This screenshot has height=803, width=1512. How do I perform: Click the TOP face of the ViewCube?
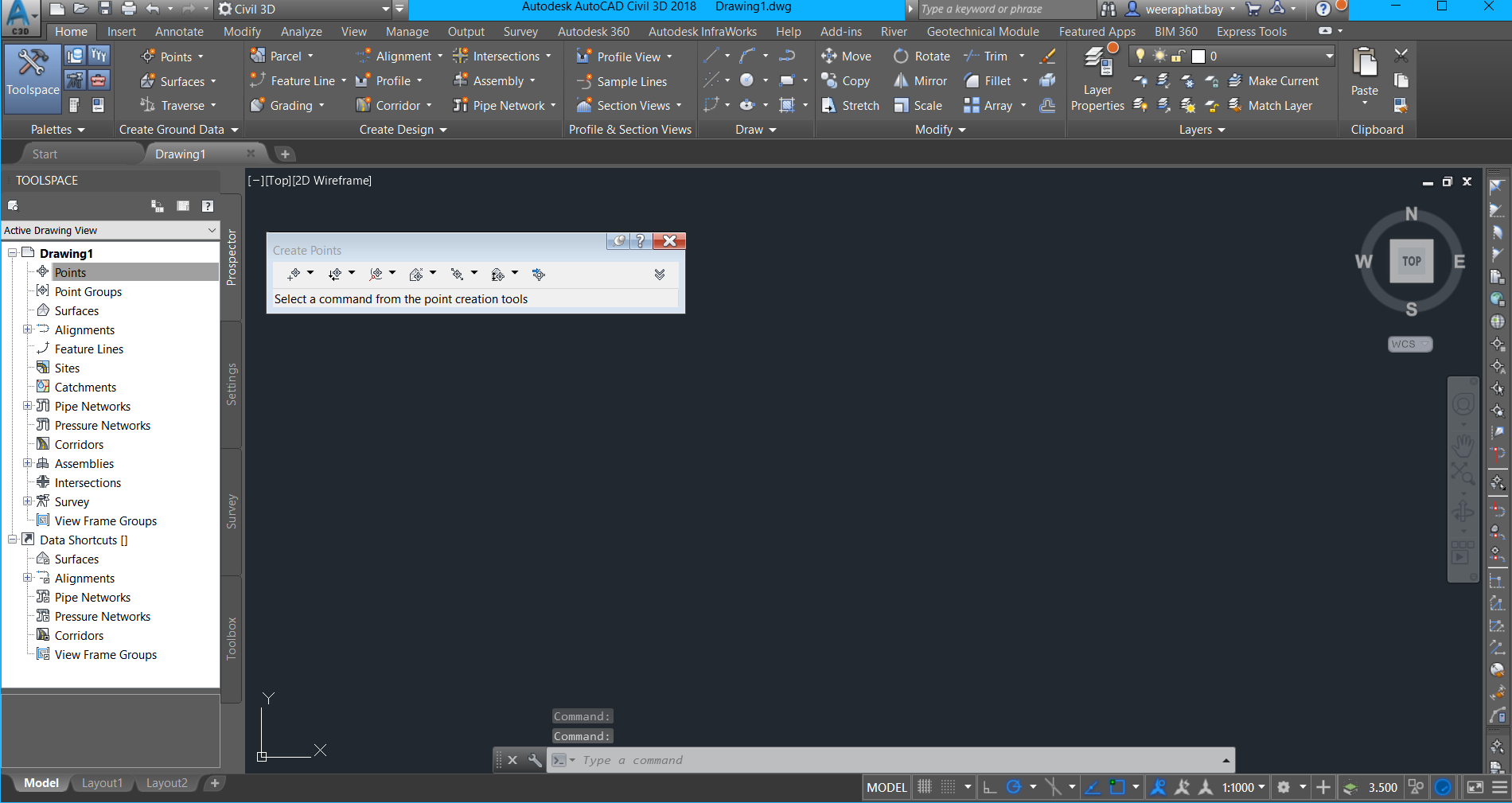click(1412, 261)
